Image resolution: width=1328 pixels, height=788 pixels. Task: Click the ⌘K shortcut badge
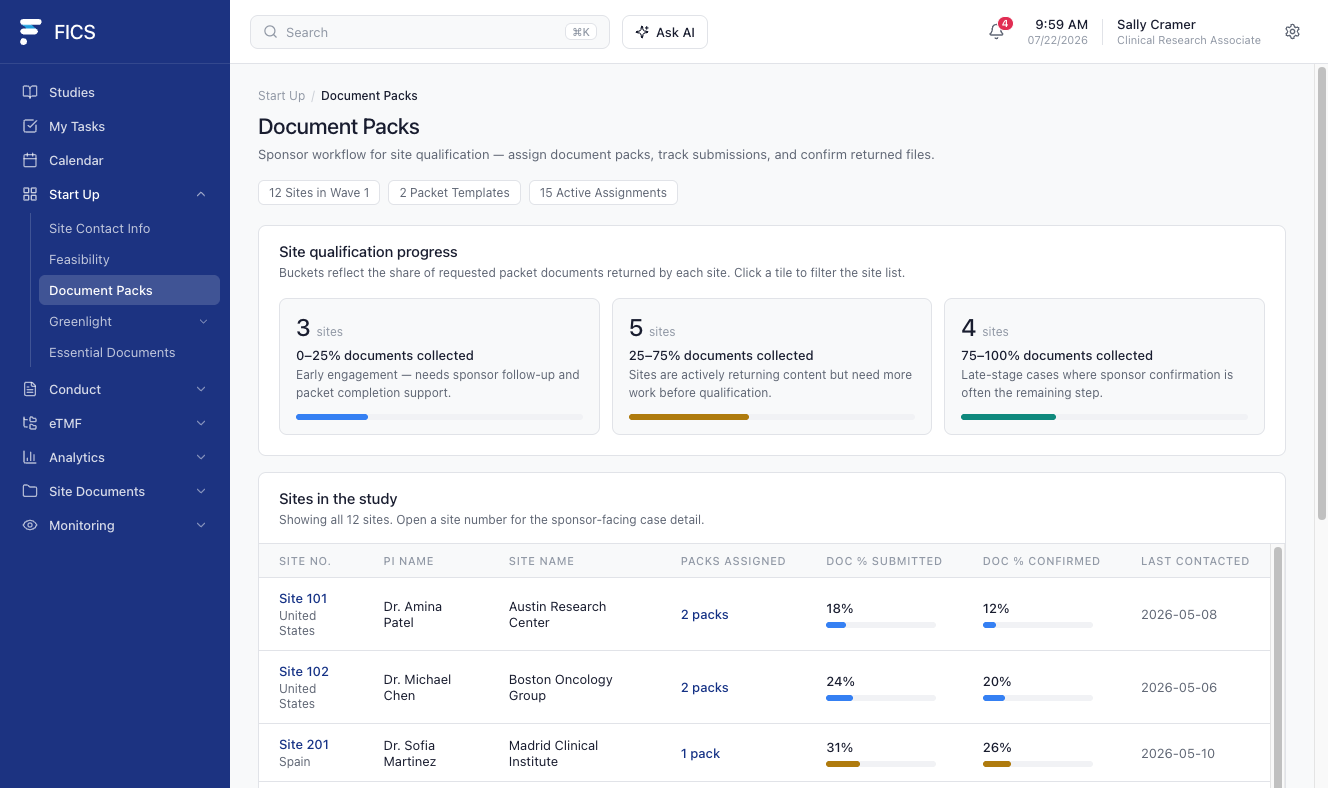click(580, 32)
